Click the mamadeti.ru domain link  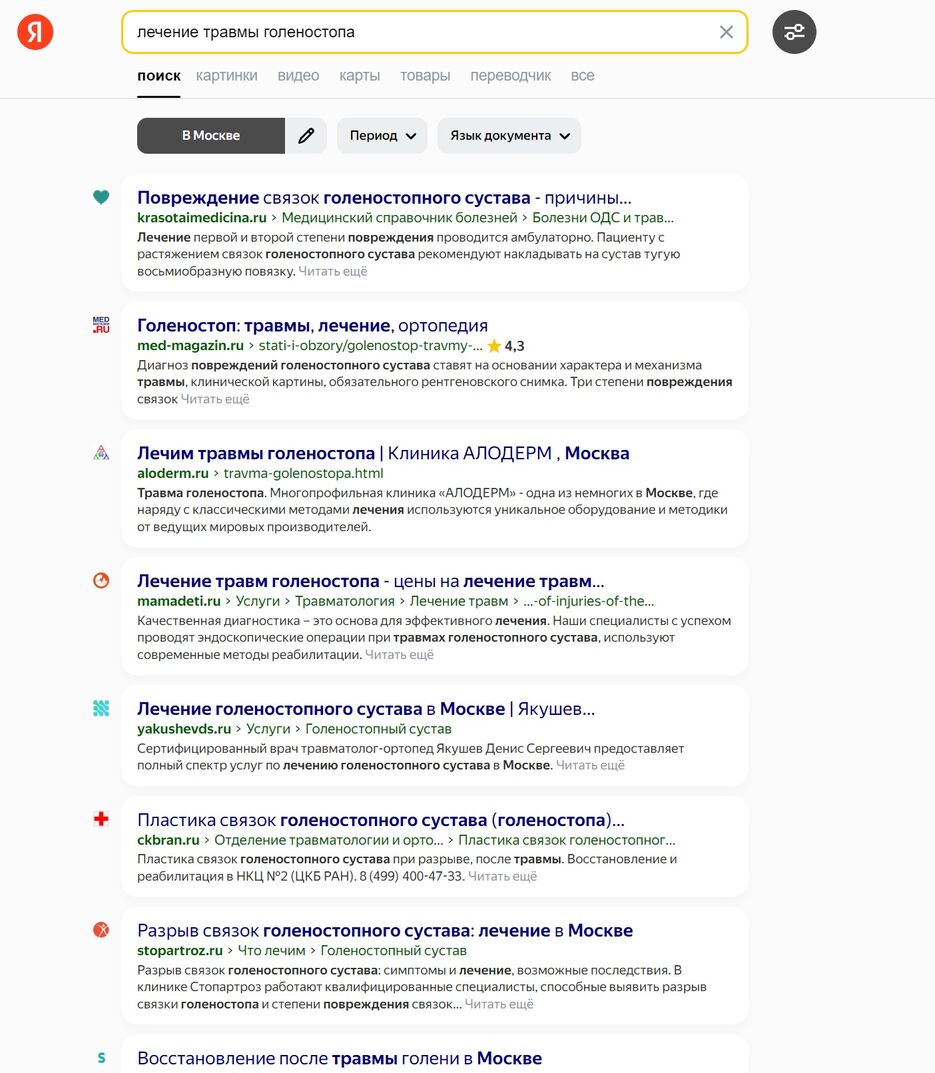179,601
